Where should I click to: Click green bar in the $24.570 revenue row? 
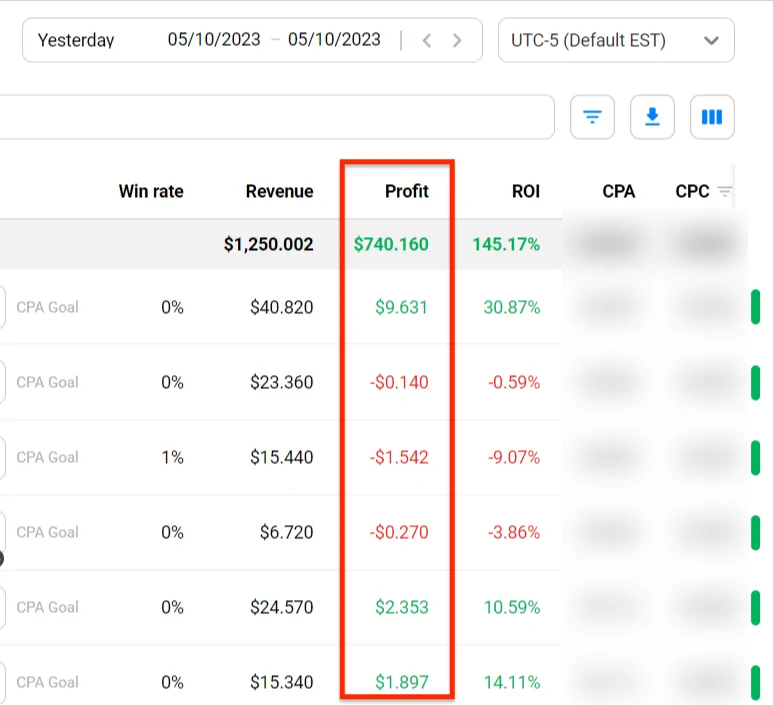click(755, 607)
